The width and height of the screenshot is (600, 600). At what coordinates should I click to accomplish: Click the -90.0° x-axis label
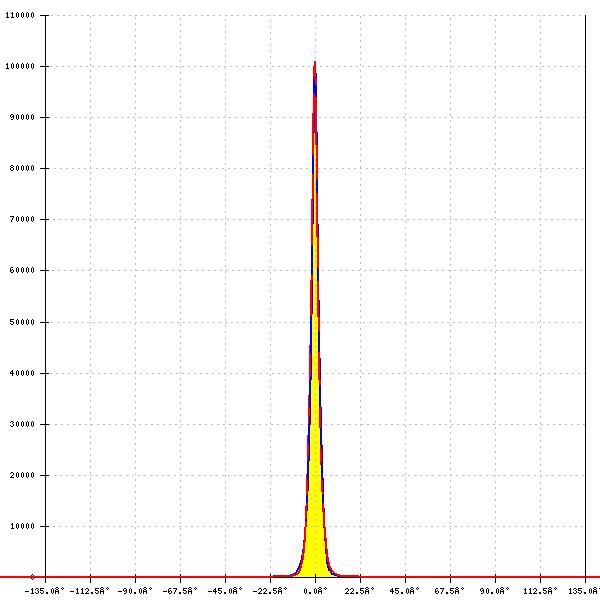tap(135, 591)
